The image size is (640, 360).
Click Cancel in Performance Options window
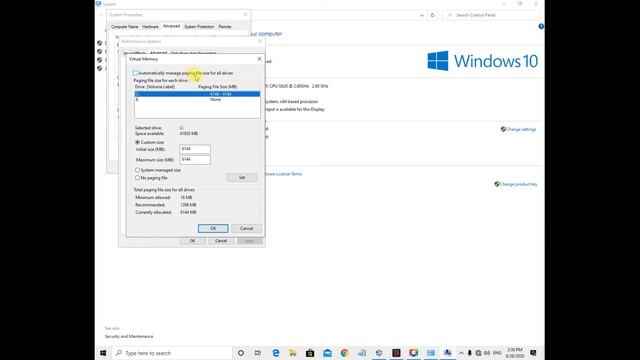tap(221, 241)
